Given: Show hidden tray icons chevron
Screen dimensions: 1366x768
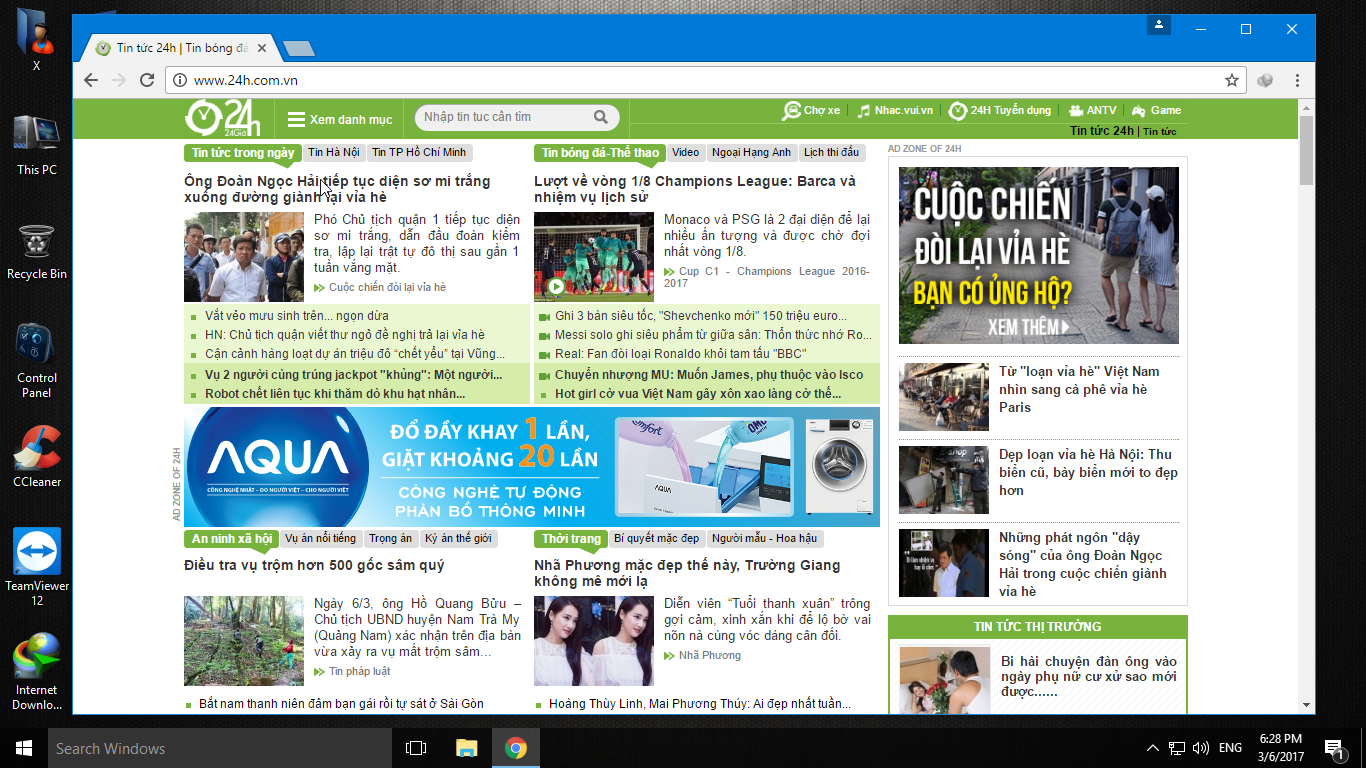Looking at the screenshot, I should click(1153, 748).
